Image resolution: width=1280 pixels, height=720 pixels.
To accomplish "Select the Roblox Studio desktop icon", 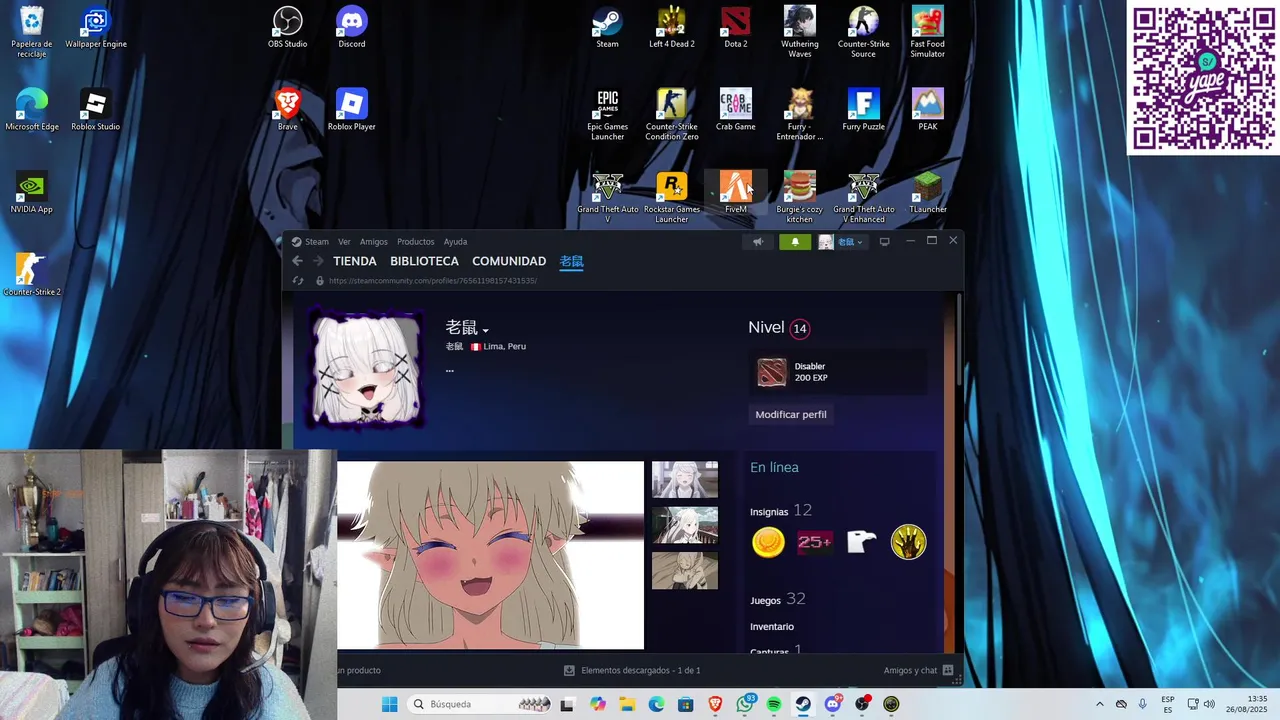I will [96, 110].
